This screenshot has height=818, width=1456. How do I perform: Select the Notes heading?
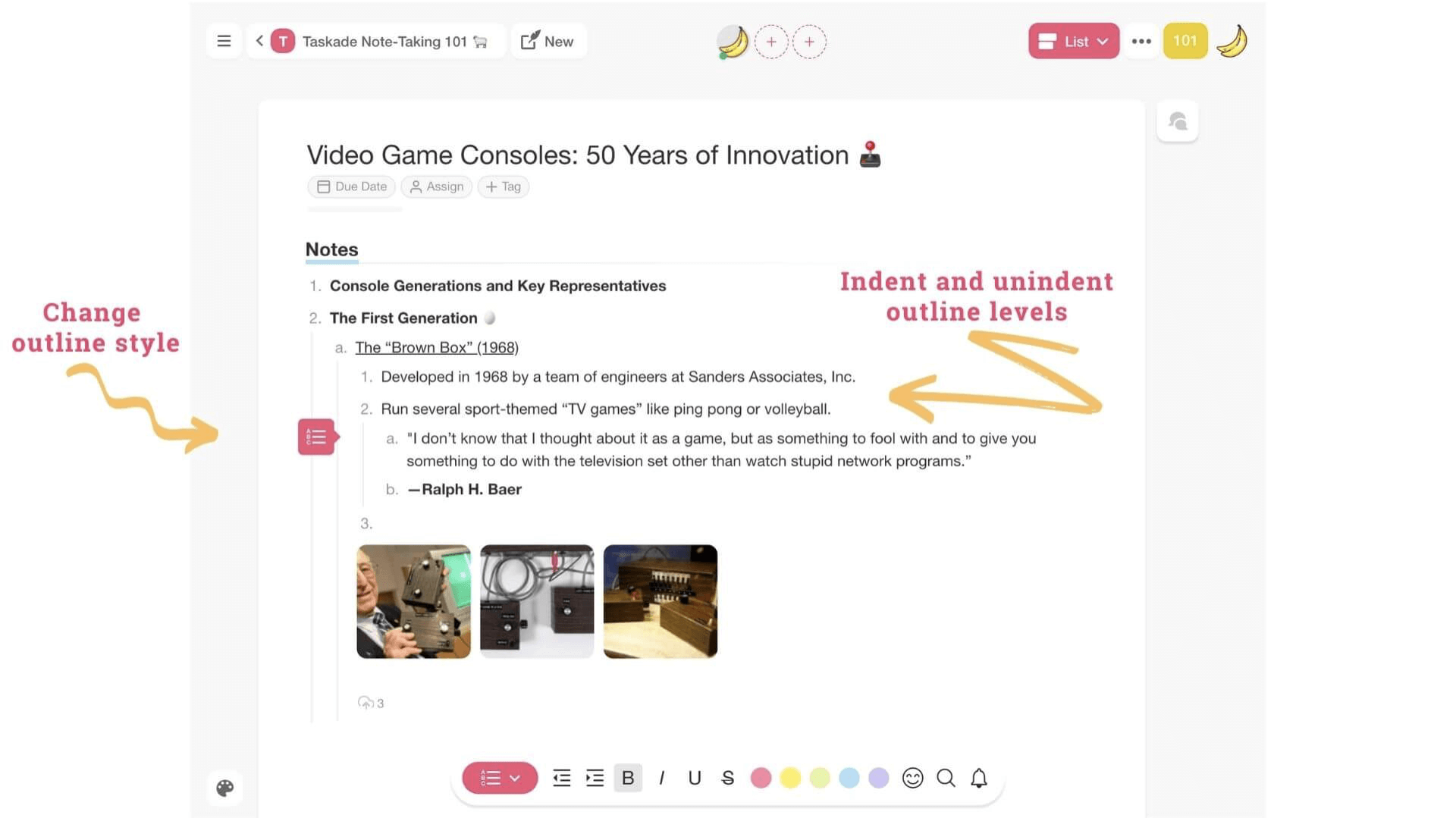(331, 249)
